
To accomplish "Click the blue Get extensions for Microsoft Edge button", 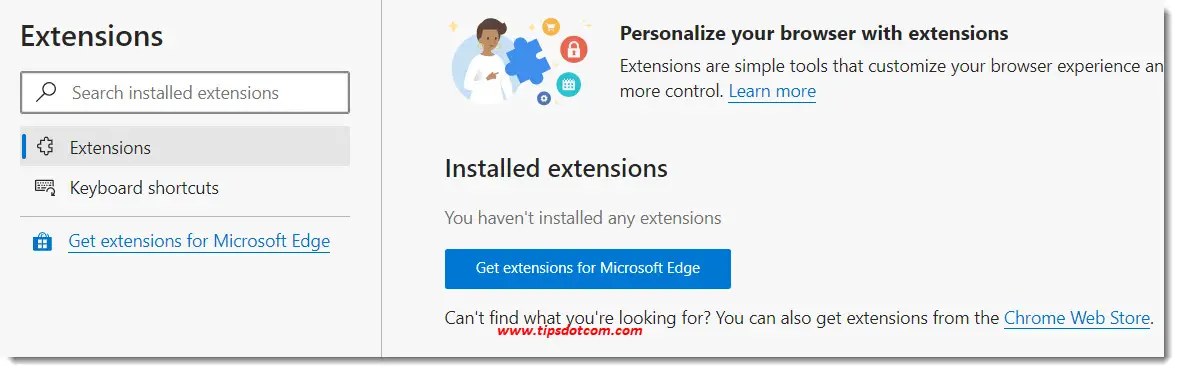I will tap(588, 268).
